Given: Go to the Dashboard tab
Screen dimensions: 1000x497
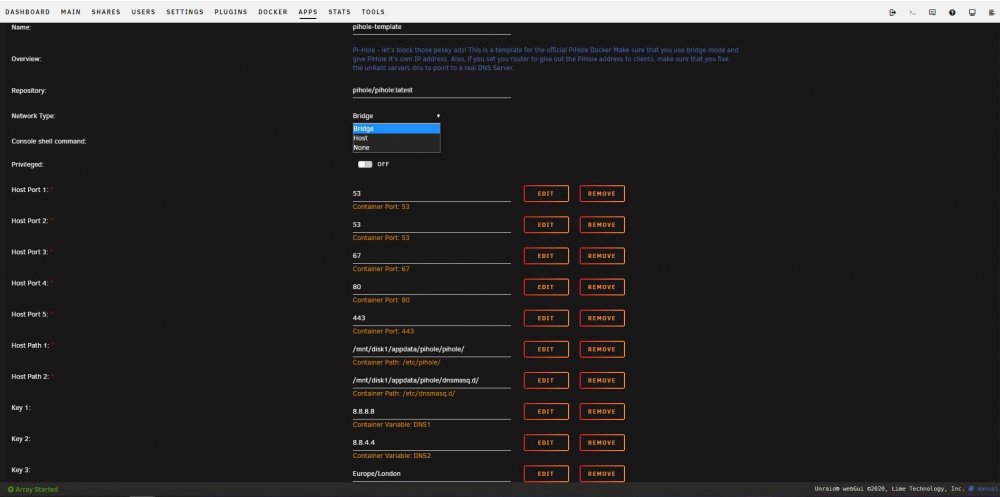Looking at the screenshot, I should (x=27, y=12).
